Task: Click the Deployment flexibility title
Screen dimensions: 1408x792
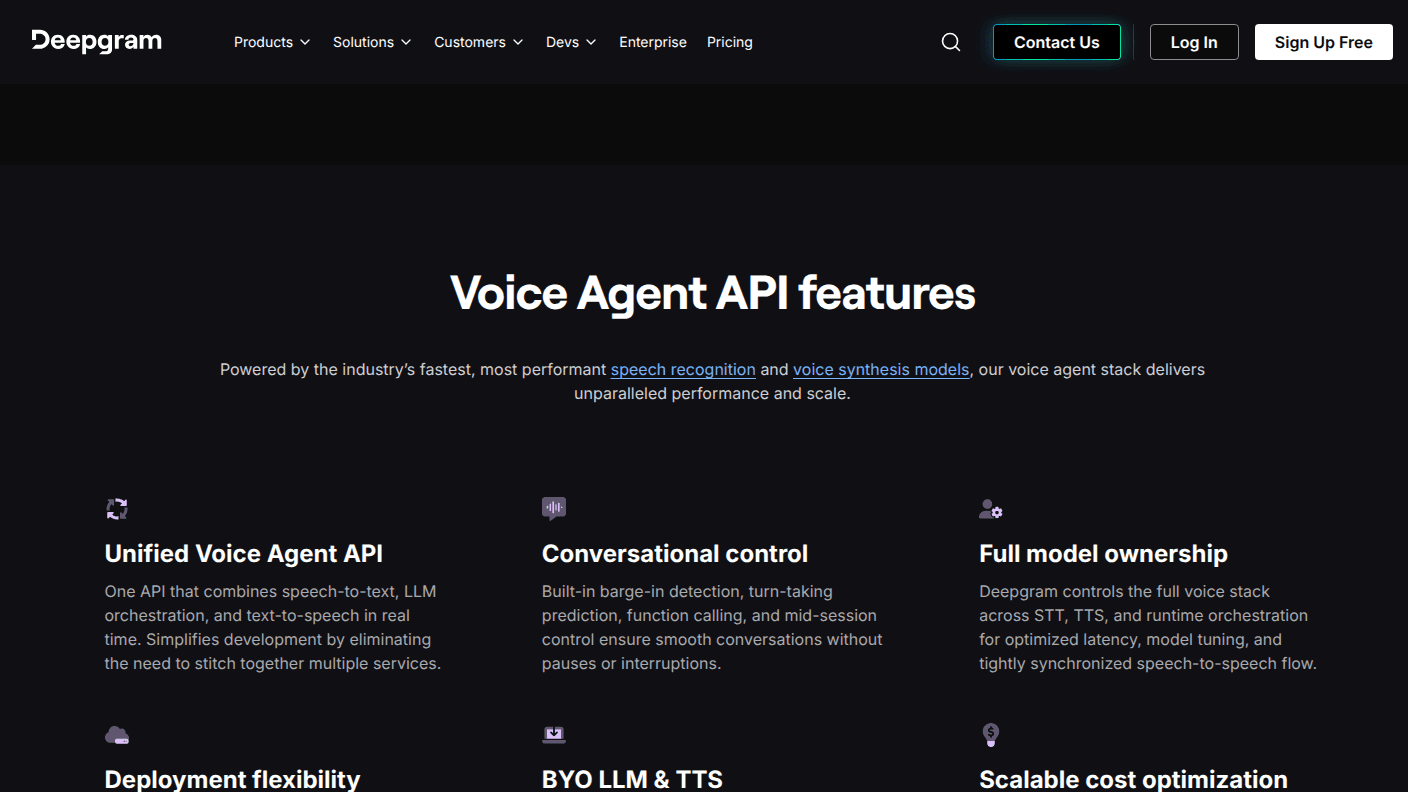Action: coord(232,779)
